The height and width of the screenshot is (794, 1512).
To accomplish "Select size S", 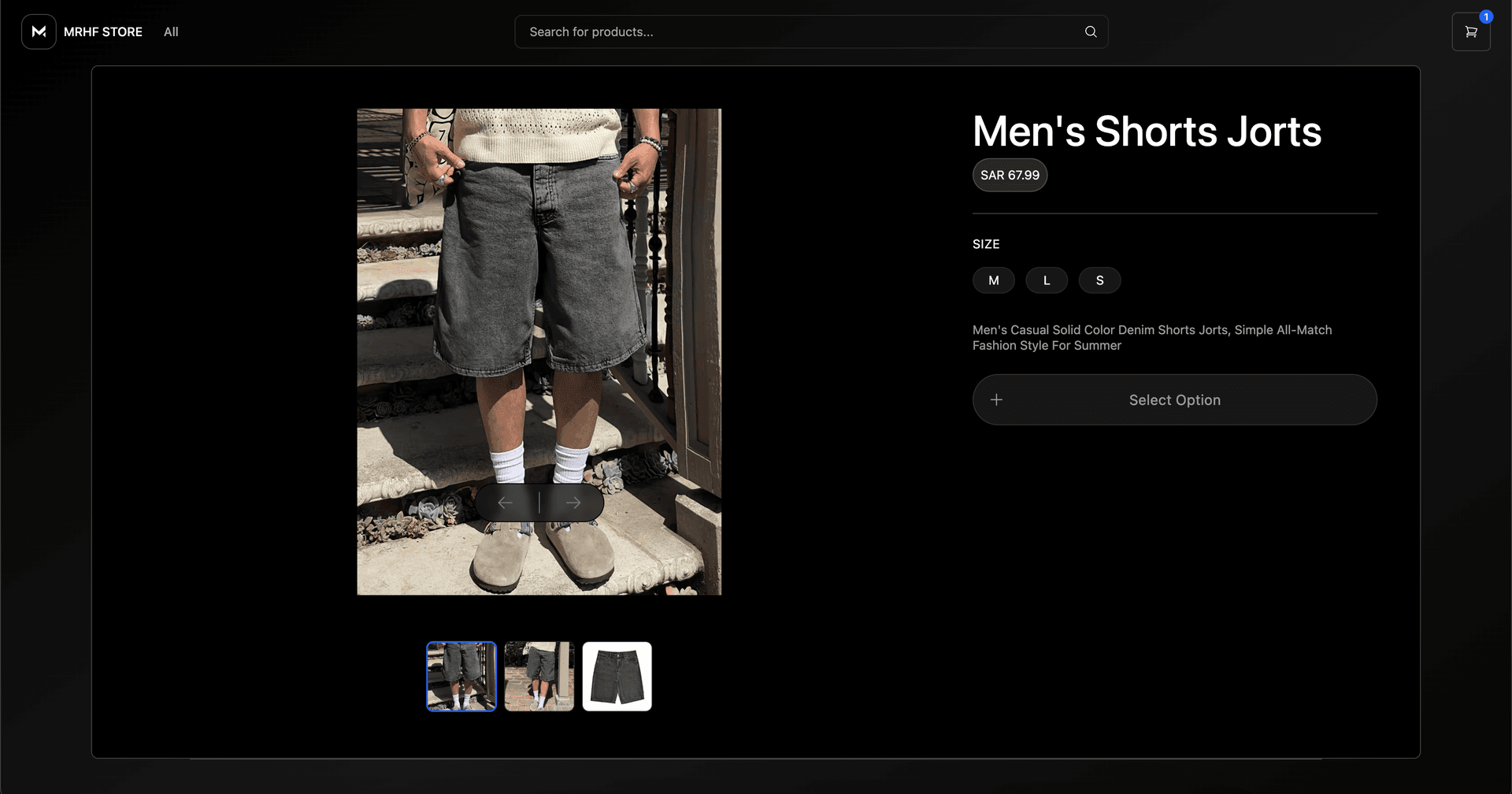I will coord(1099,280).
